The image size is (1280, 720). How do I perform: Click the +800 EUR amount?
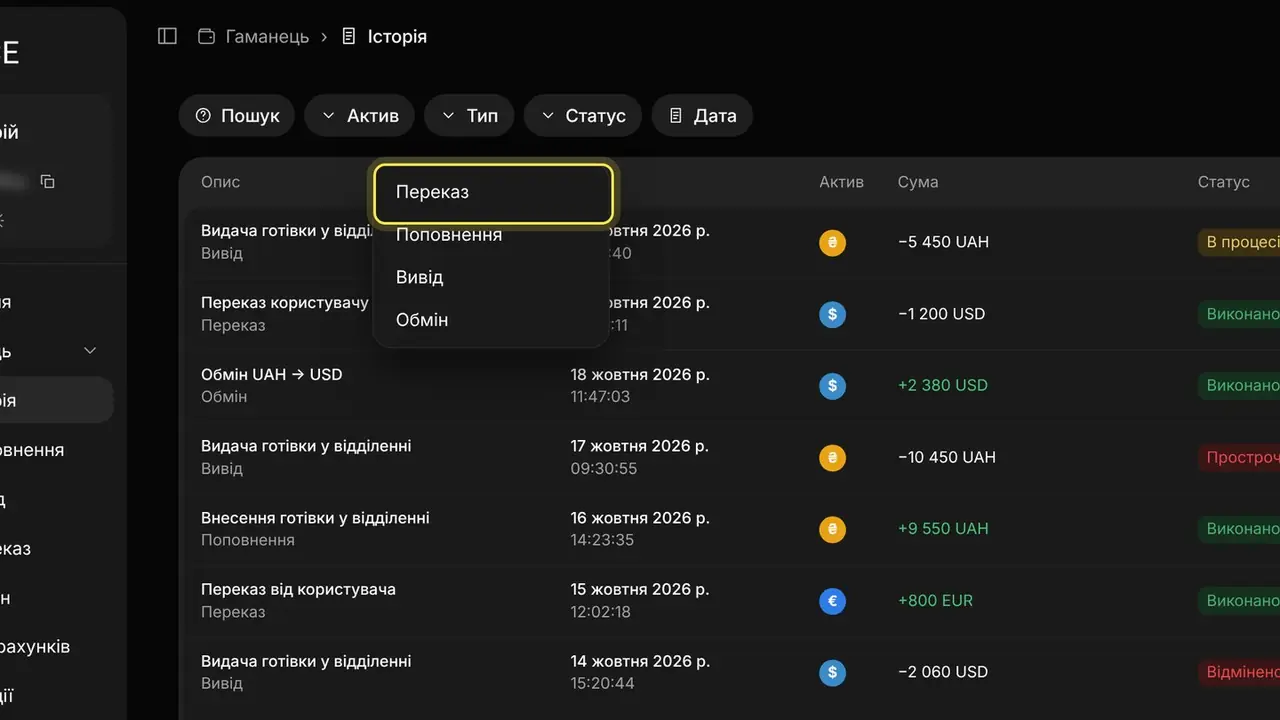point(935,601)
